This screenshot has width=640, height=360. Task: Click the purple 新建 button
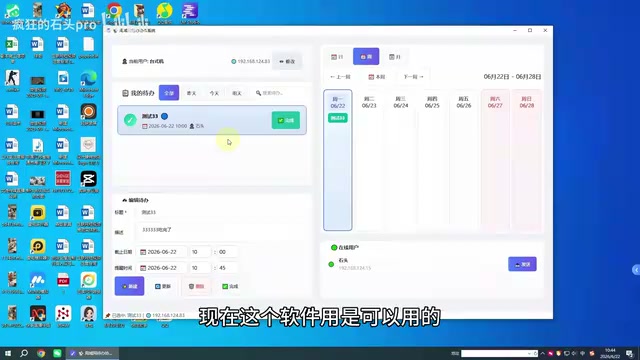[x=129, y=286]
